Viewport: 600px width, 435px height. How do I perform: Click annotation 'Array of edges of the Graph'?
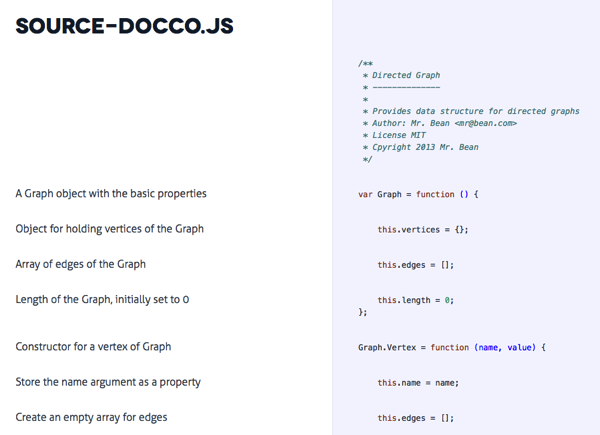tap(80, 264)
